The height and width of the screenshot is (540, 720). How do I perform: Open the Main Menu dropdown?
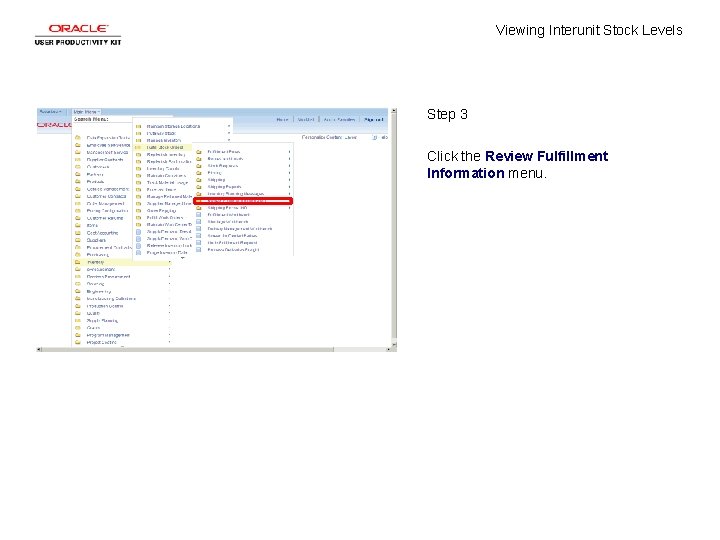(86, 112)
